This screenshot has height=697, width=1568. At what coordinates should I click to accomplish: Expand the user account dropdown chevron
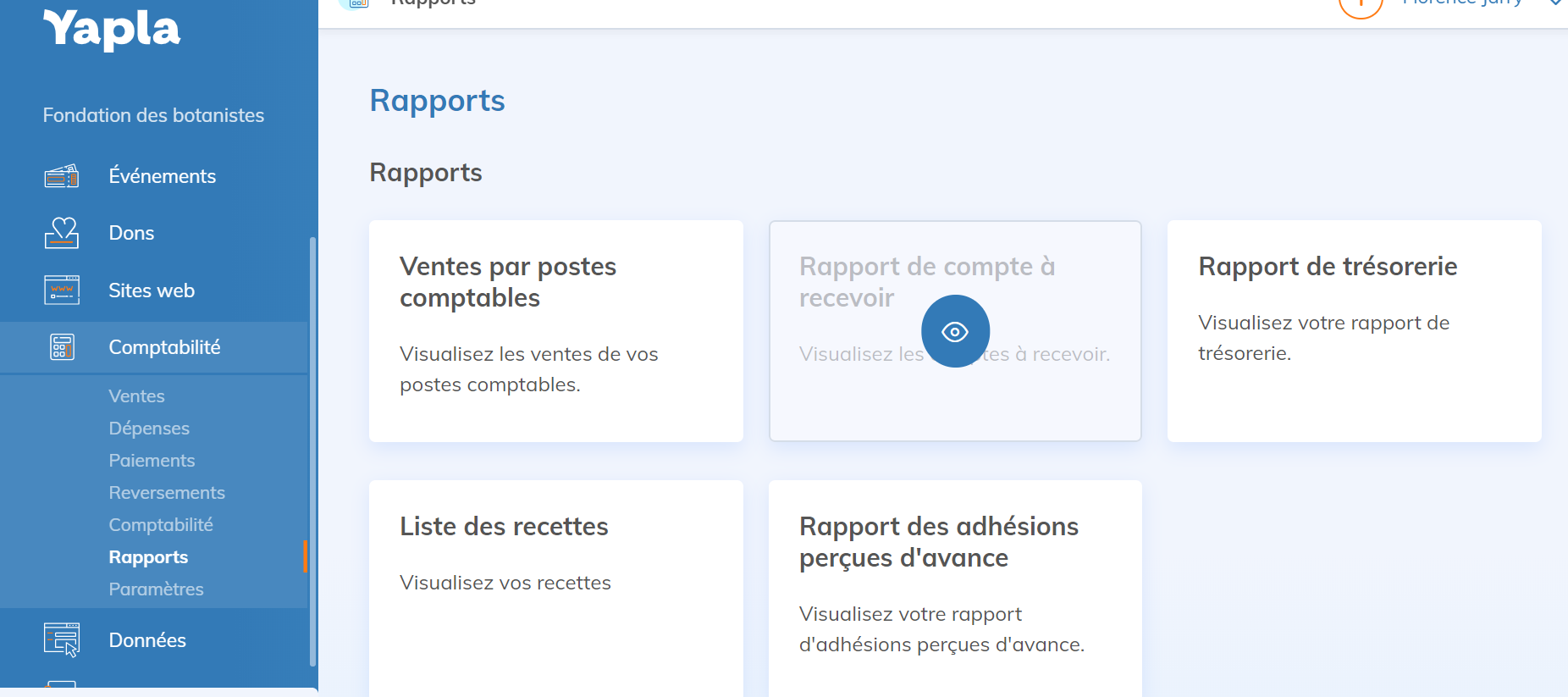[x=1555, y=3]
